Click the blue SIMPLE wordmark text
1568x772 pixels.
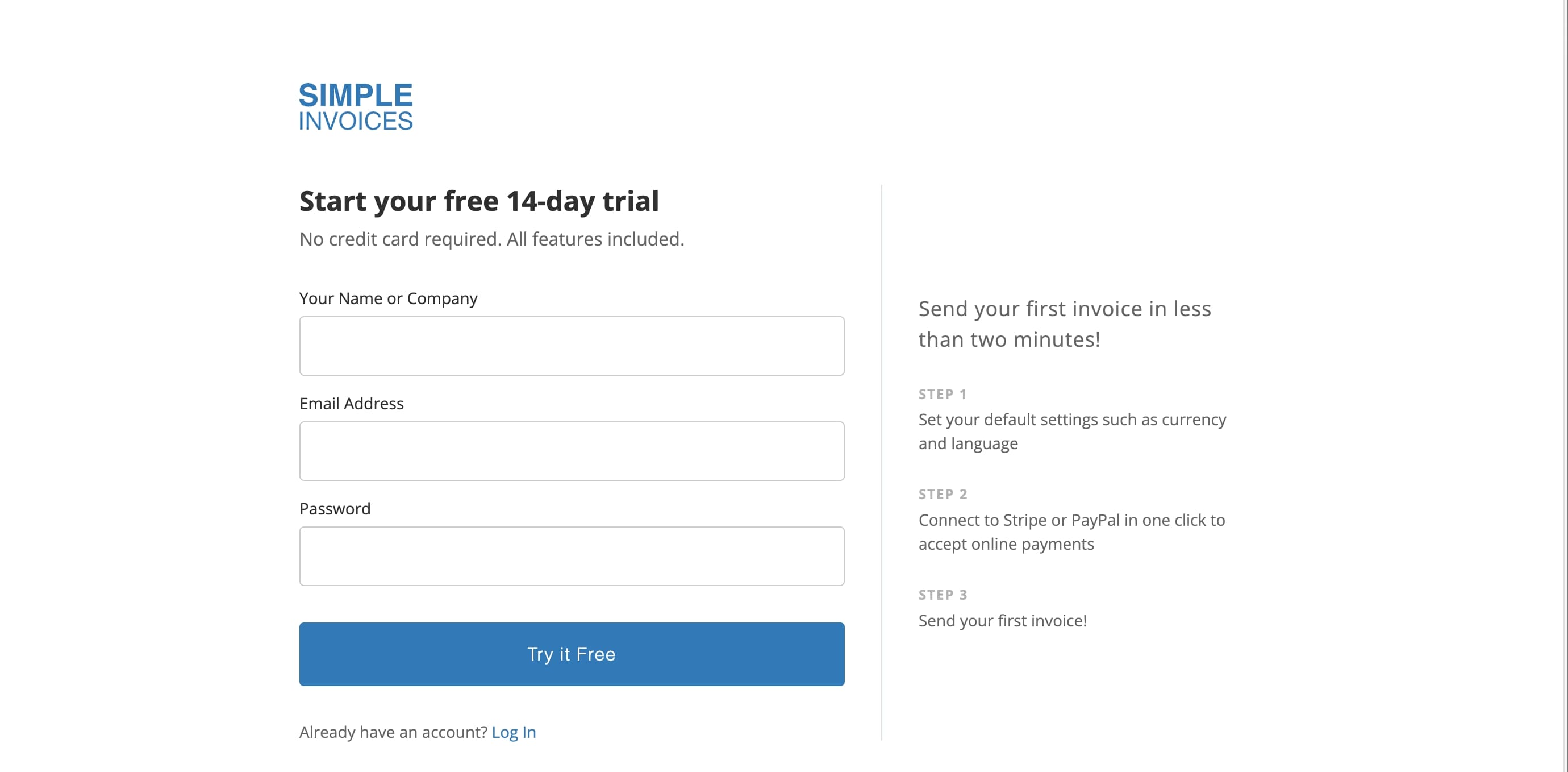point(356,95)
